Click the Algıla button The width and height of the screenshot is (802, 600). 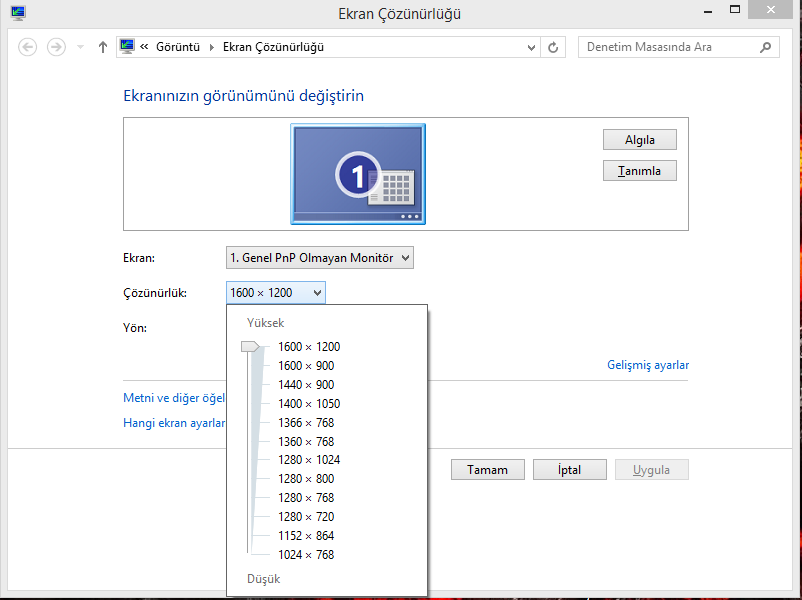pos(640,140)
